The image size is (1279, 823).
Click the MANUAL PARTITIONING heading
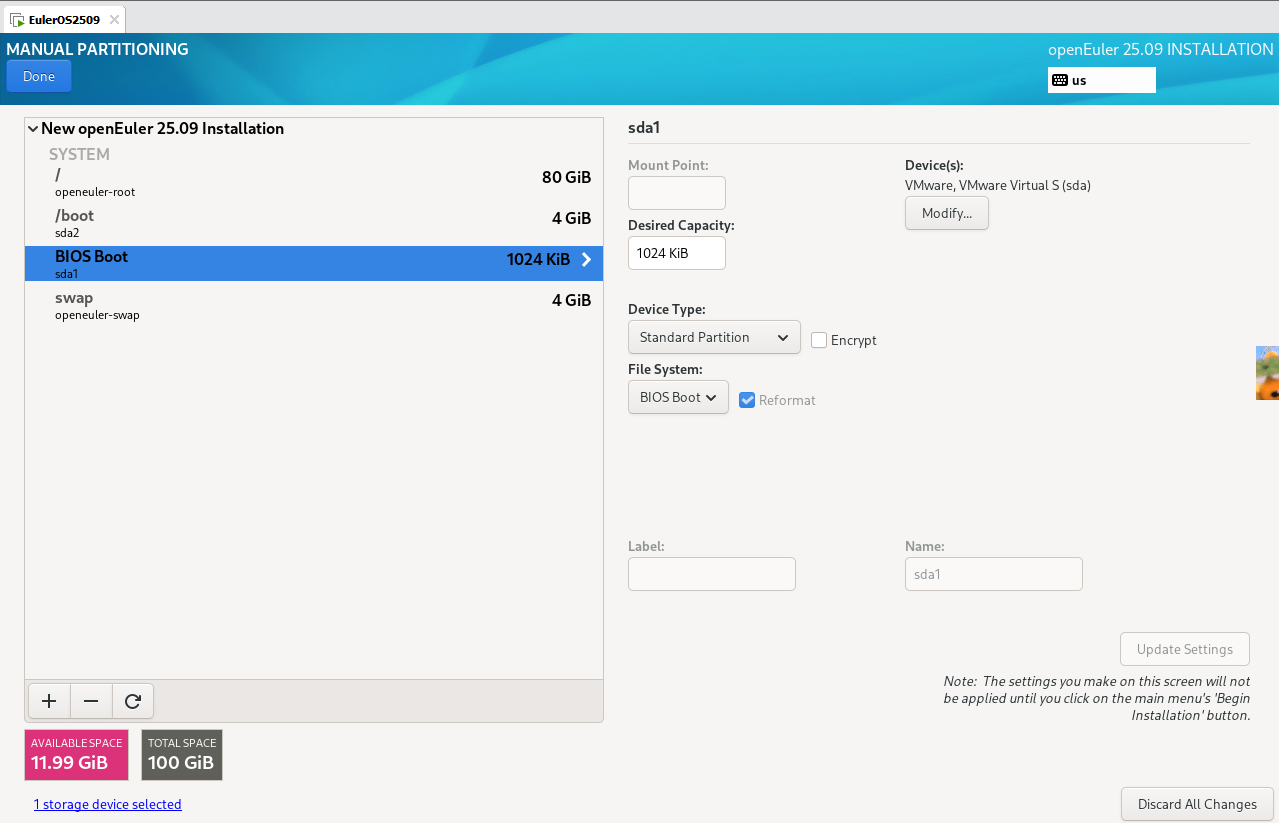tap(97, 49)
